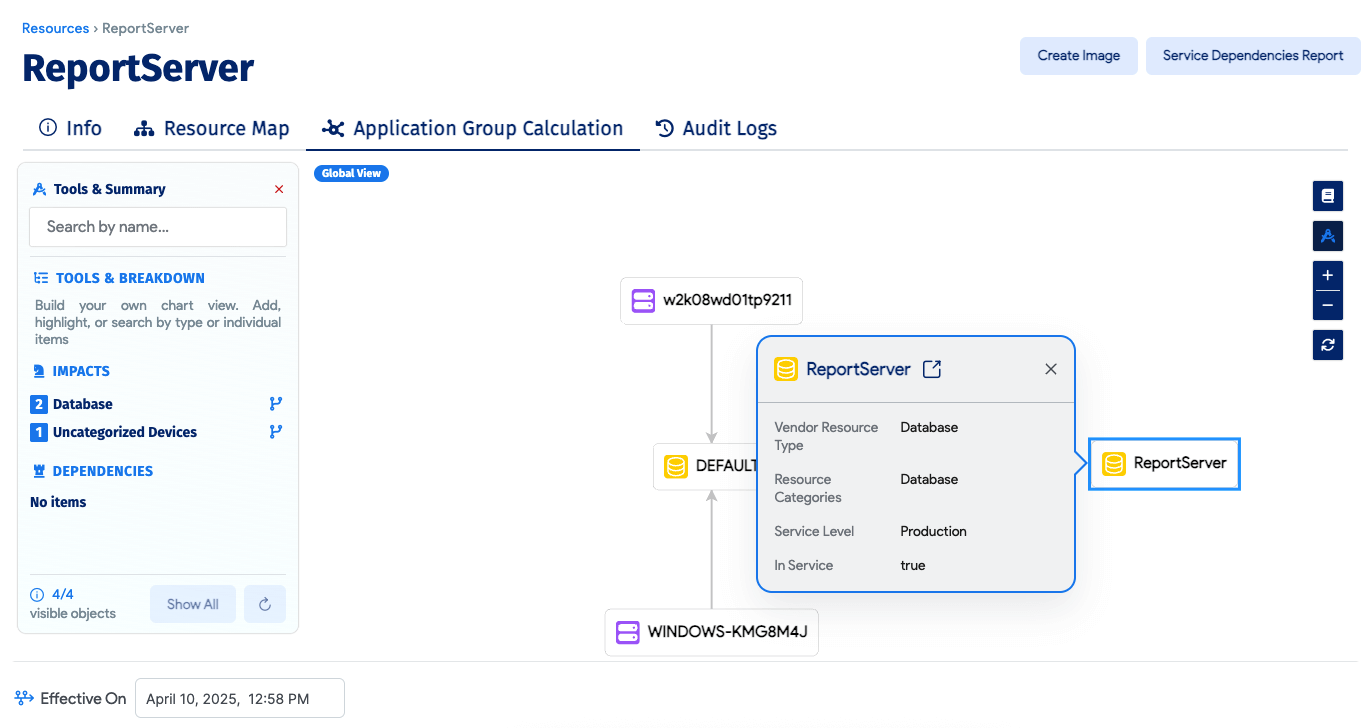Open the Service Dependencies Report
The width and height of the screenshot is (1372, 728).
1252,56
